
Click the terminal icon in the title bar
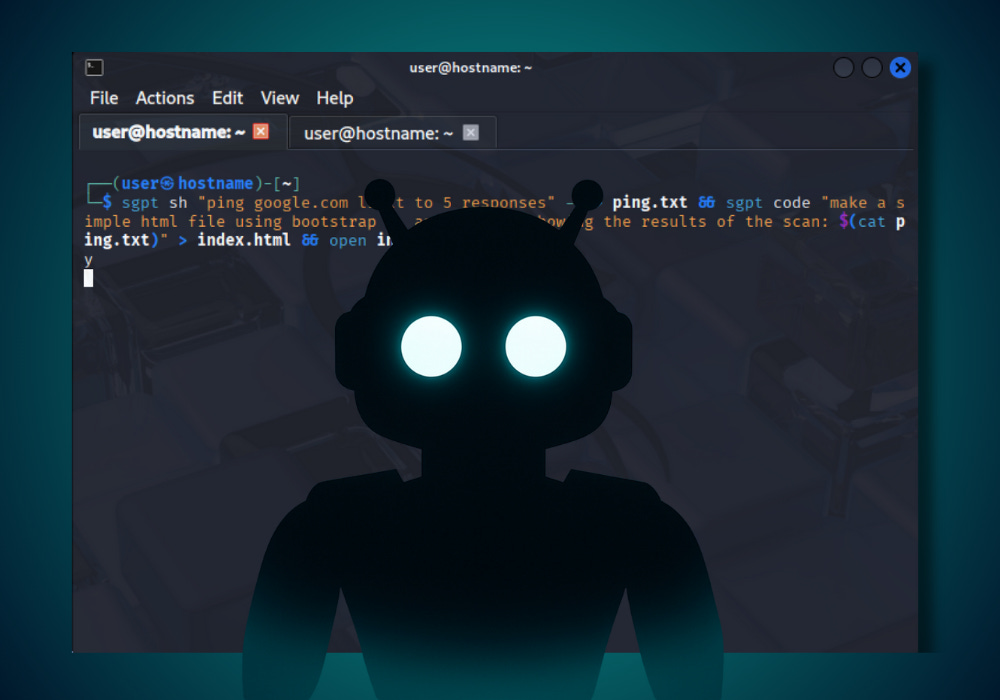tap(94, 67)
